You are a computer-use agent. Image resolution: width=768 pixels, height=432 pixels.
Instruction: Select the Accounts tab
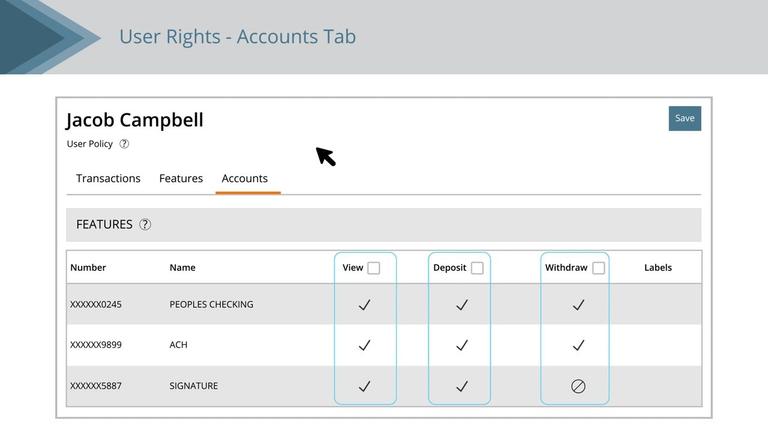tap(244, 178)
